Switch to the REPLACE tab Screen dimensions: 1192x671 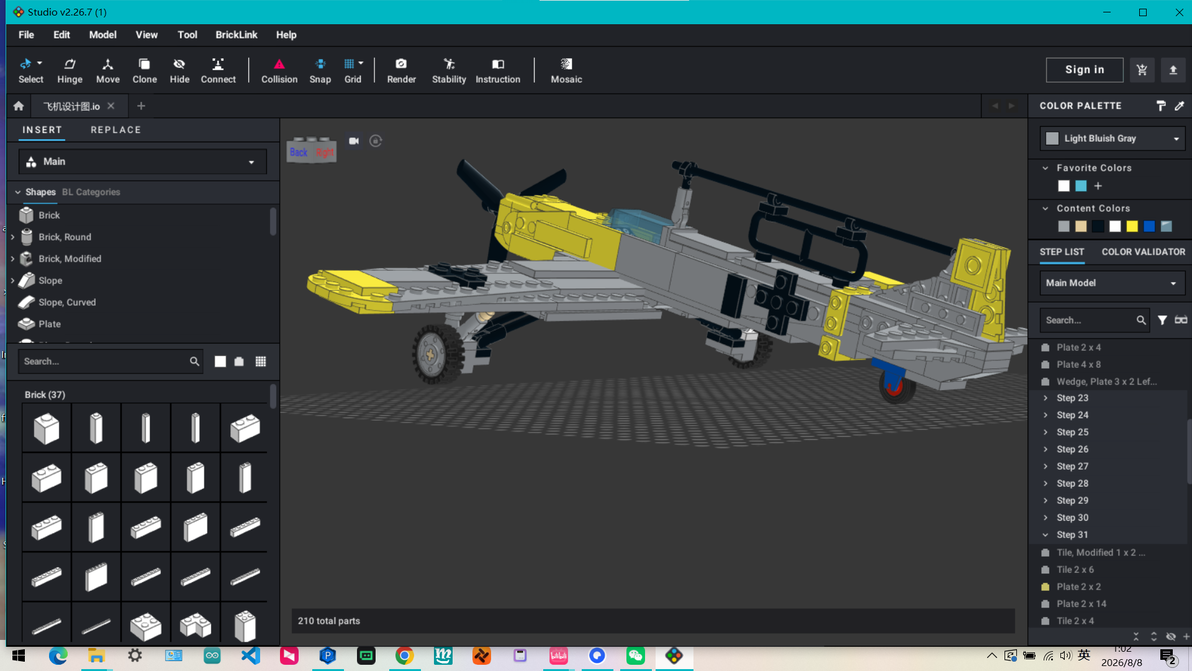116,130
